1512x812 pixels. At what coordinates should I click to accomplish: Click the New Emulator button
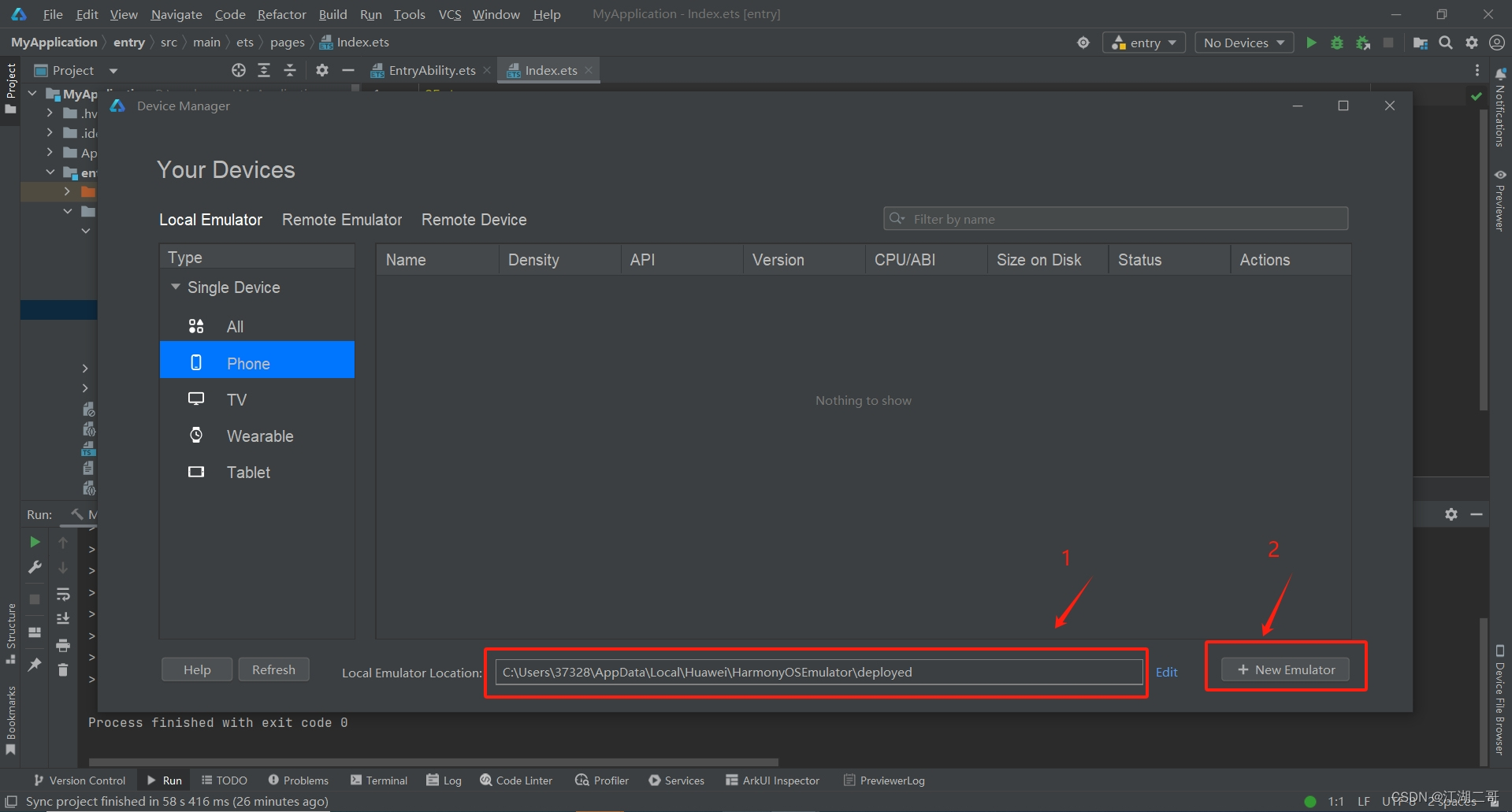click(1285, 669)
